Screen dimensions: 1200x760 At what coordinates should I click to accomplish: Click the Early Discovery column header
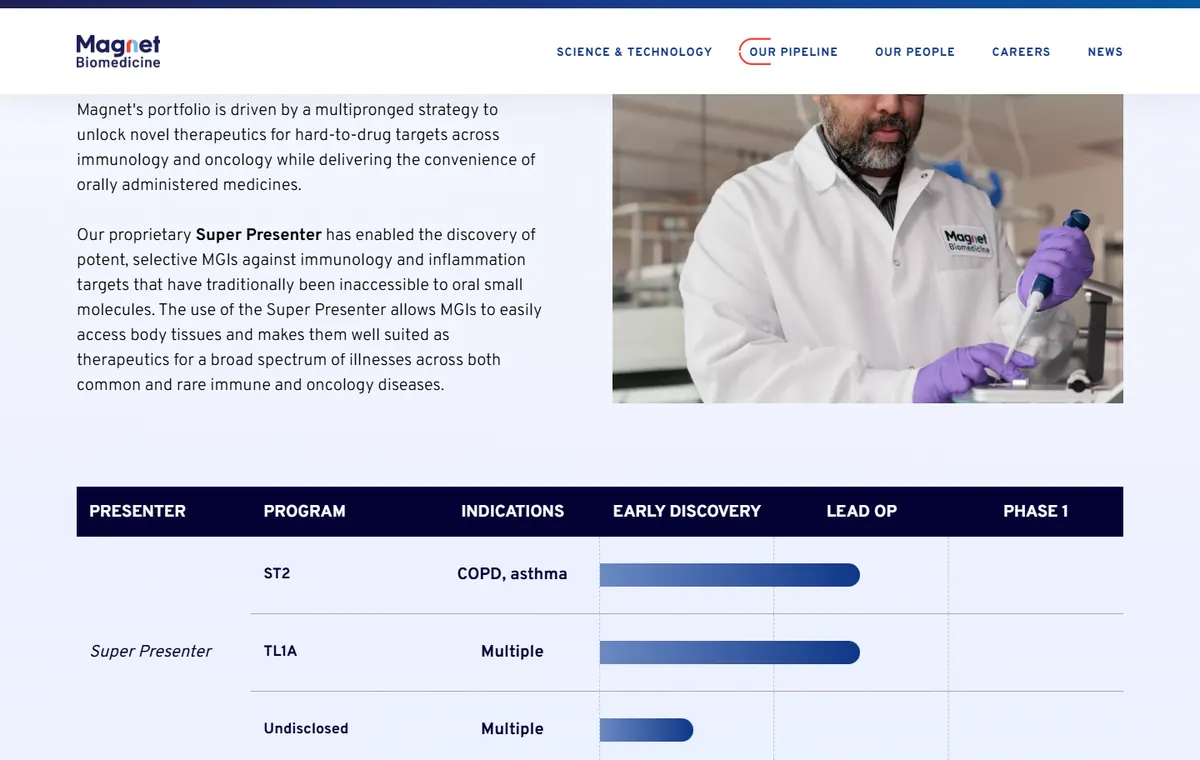(687, 511)
